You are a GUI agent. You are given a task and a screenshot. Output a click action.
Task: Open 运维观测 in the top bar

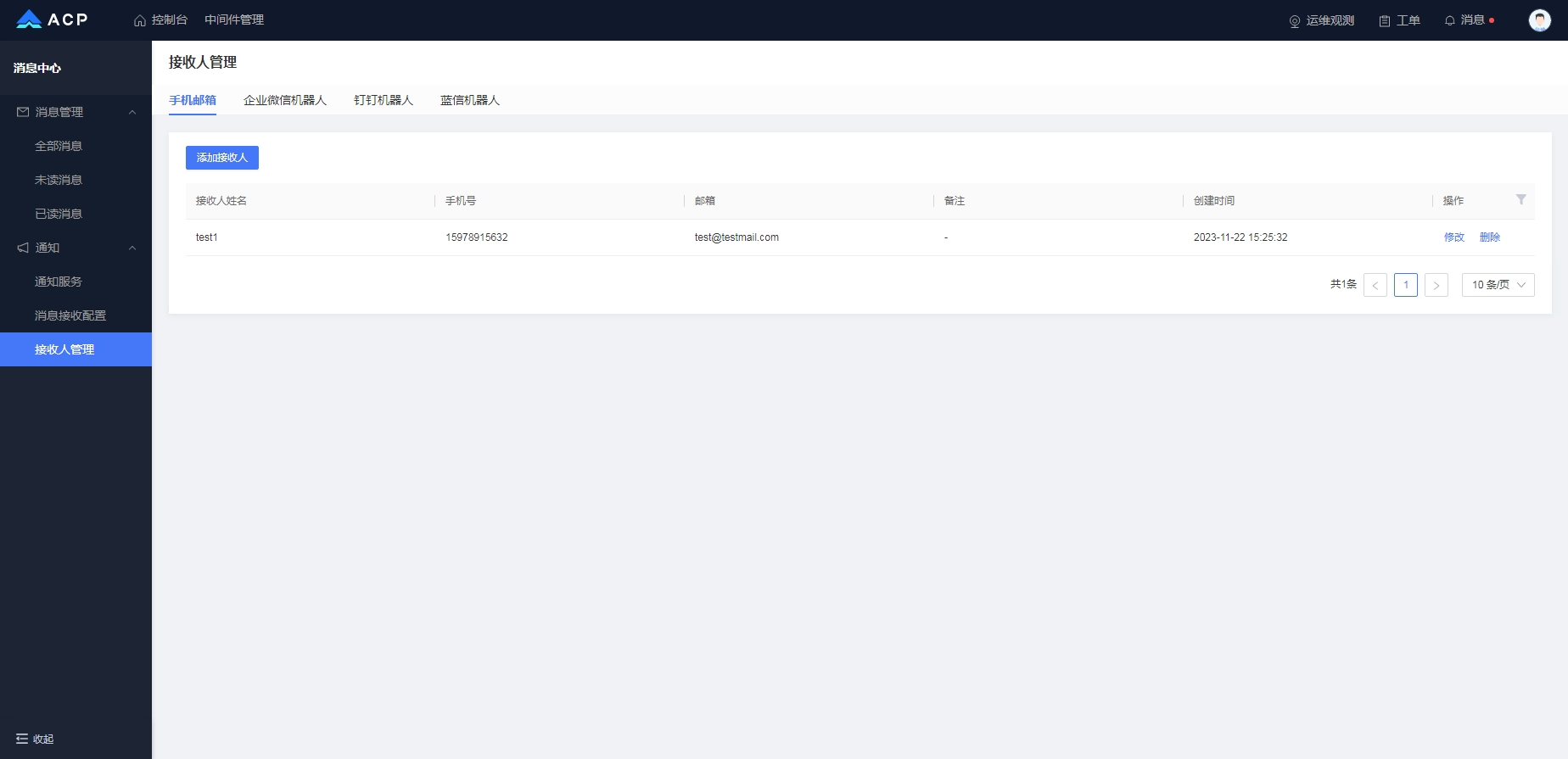pos(1321,20)
